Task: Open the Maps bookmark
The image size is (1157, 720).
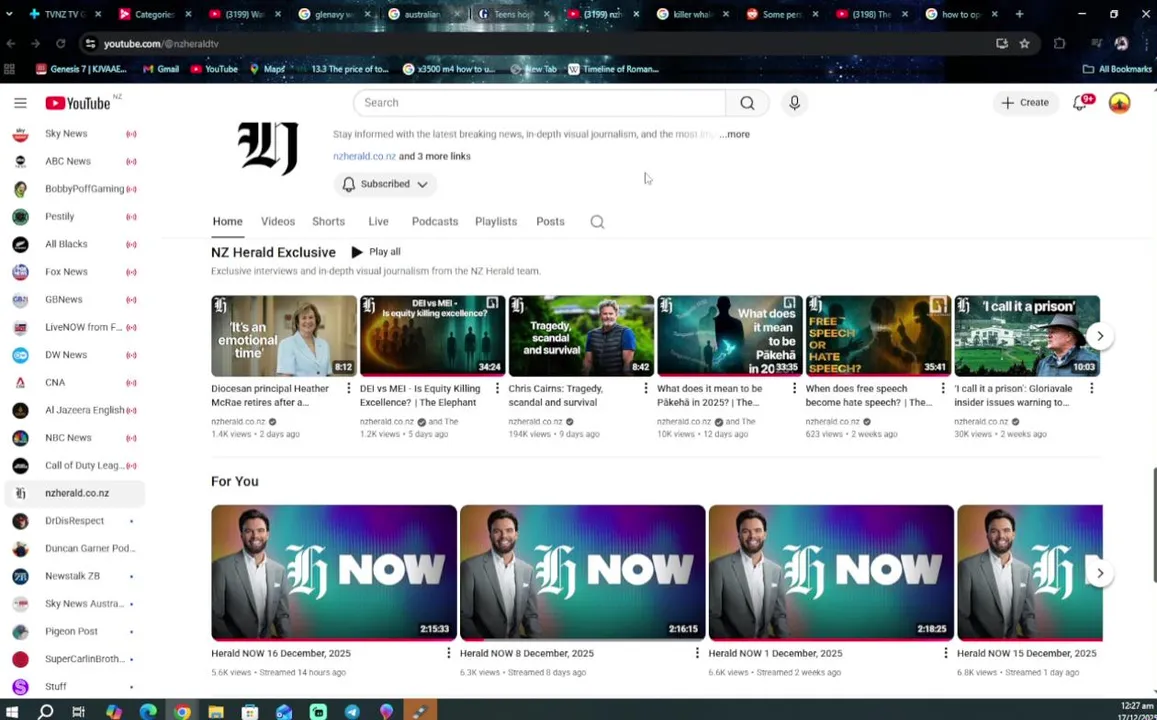Action: tap(268, 69)
